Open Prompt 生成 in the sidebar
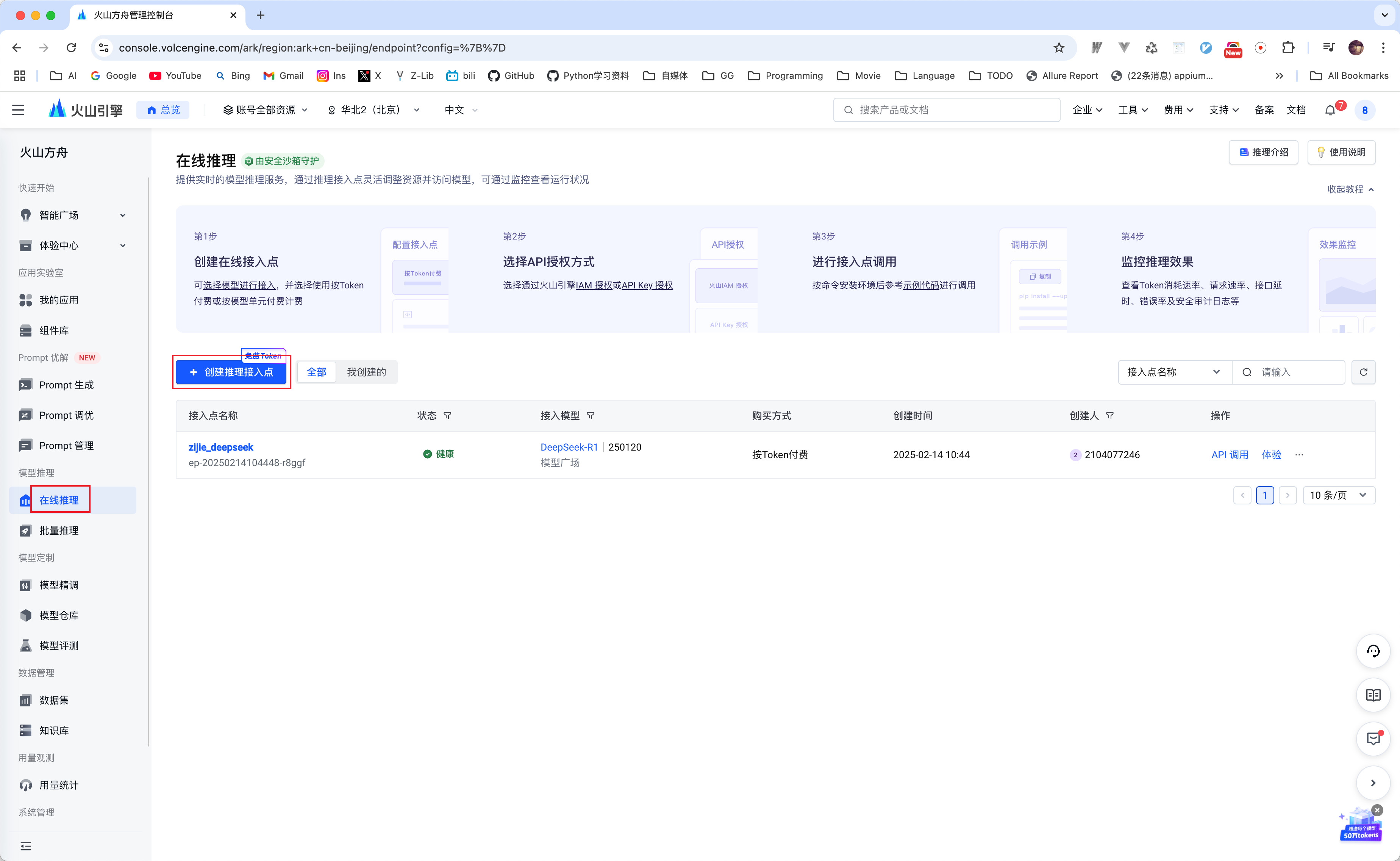 [72, 385]
